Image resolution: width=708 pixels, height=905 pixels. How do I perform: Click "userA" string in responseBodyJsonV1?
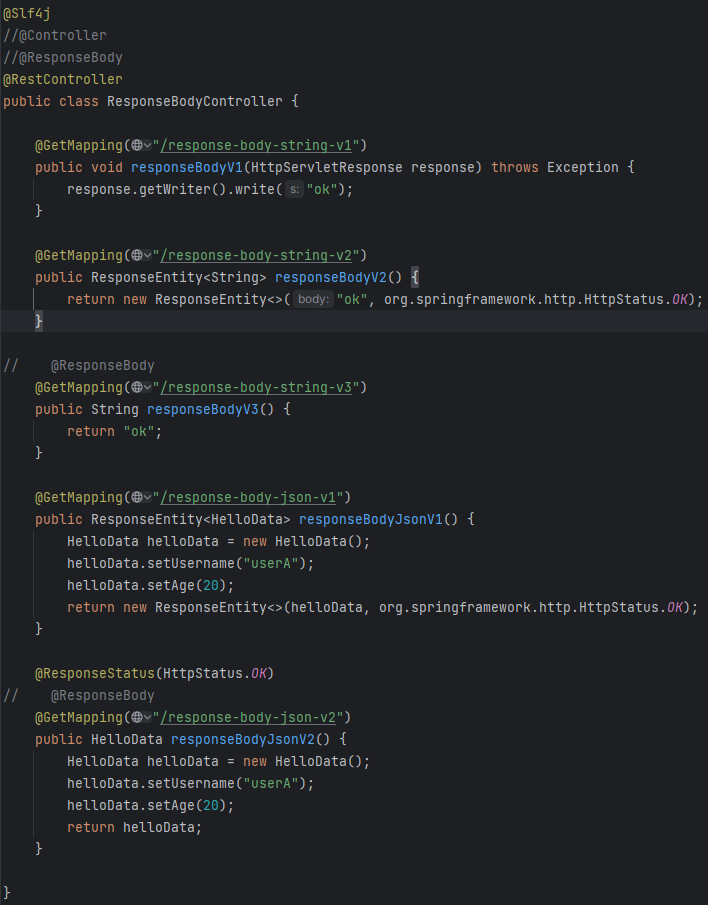click(x=271, y=563)
